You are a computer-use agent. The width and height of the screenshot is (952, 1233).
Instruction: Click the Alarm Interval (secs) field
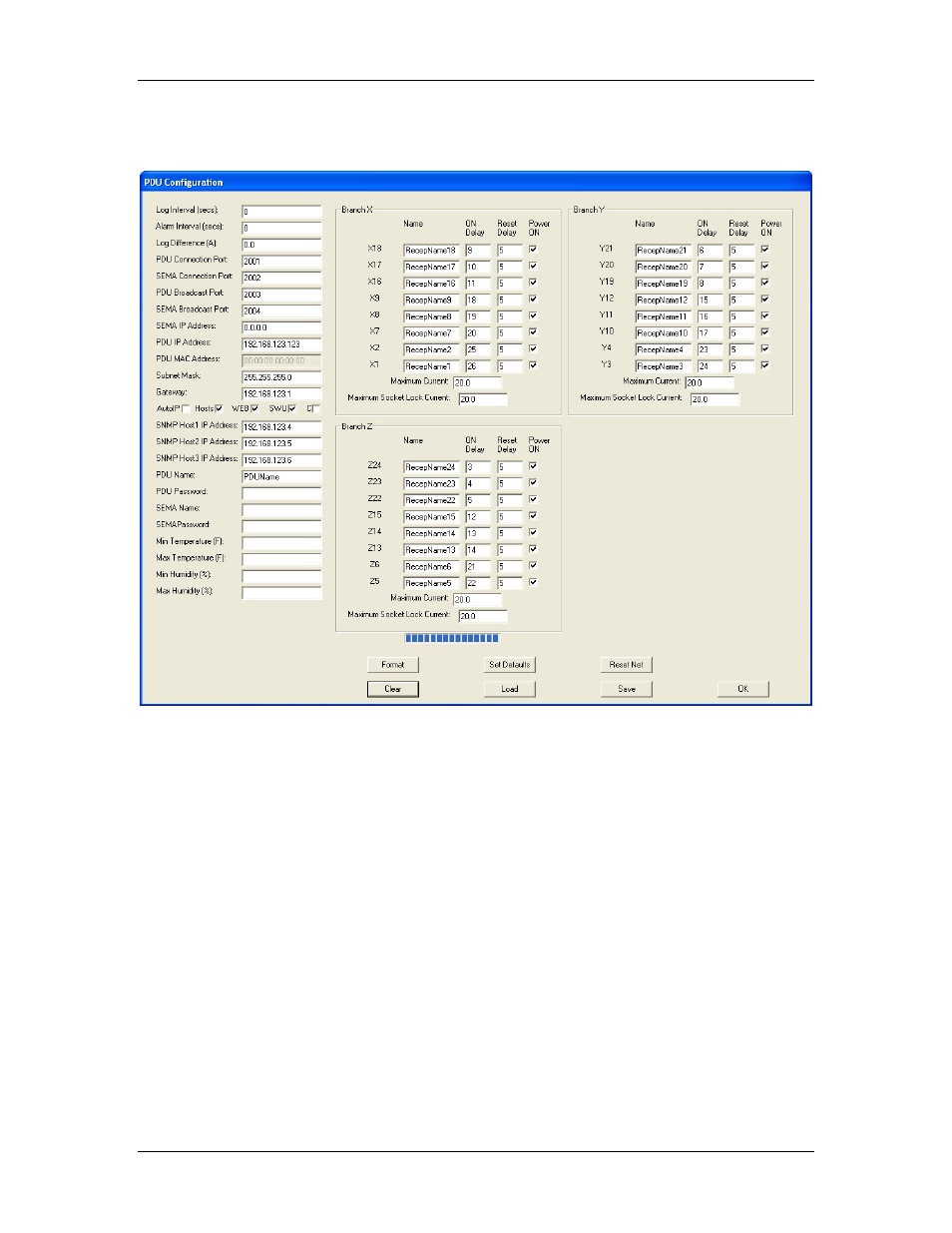click(281, 228)
